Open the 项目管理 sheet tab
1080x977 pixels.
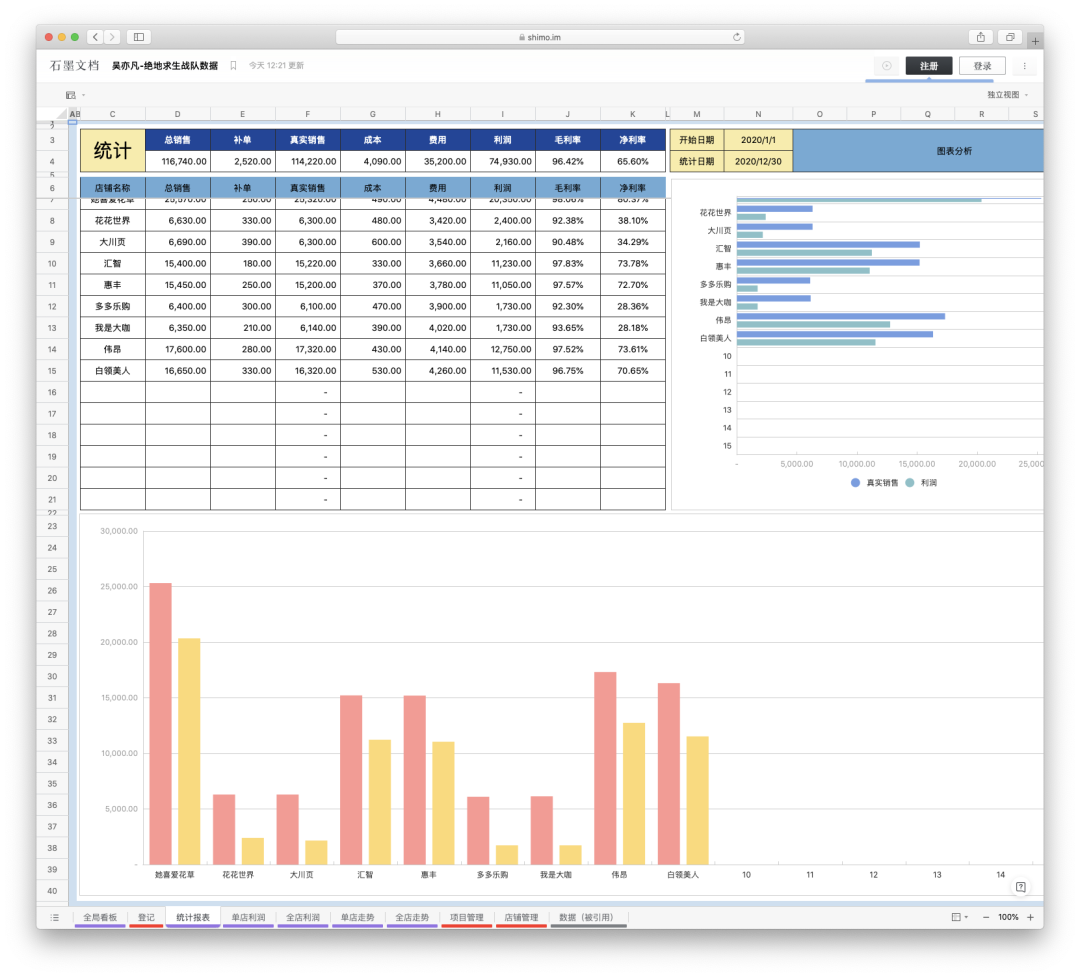tap(466, 917)
